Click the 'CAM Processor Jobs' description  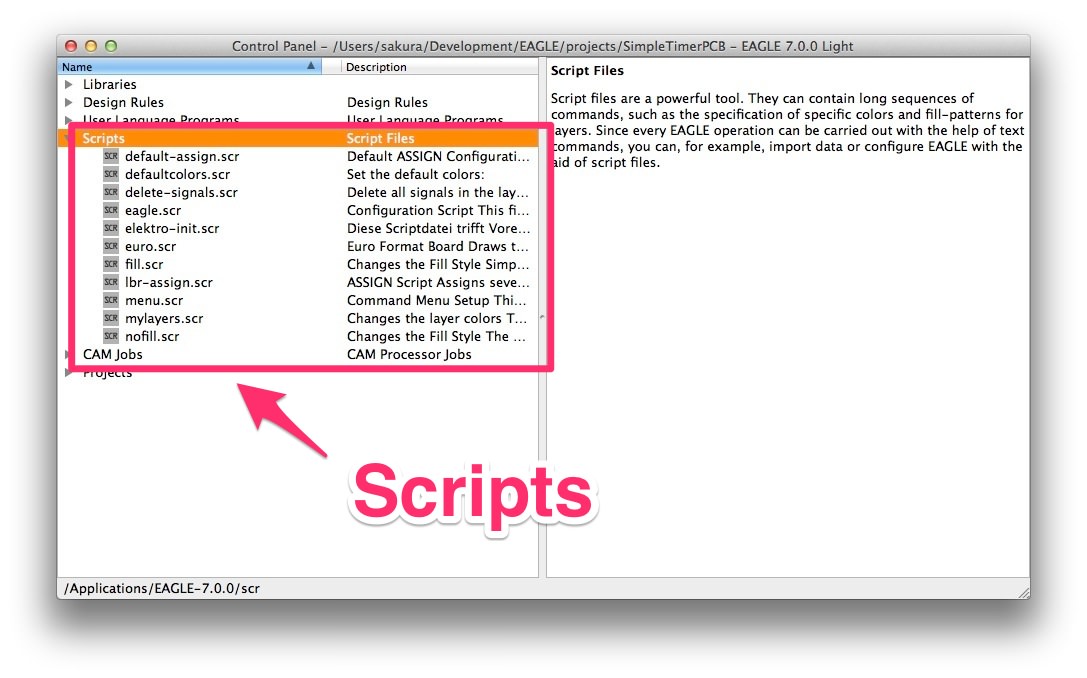tap(409, 355)
